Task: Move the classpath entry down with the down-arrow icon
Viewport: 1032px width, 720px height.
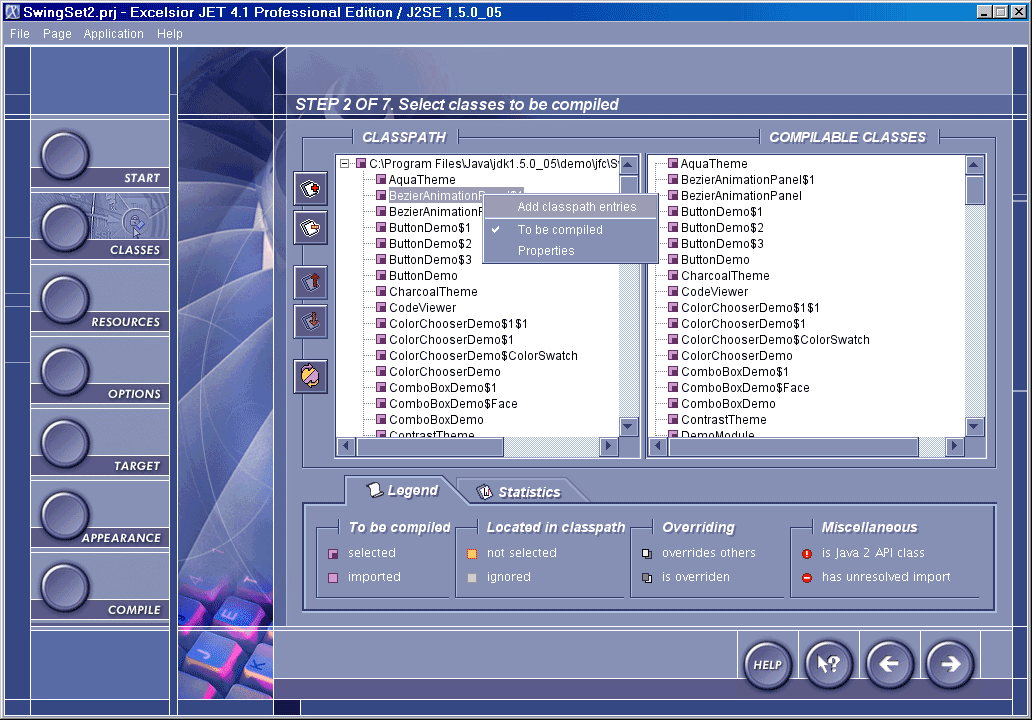Action: [311, 322]
